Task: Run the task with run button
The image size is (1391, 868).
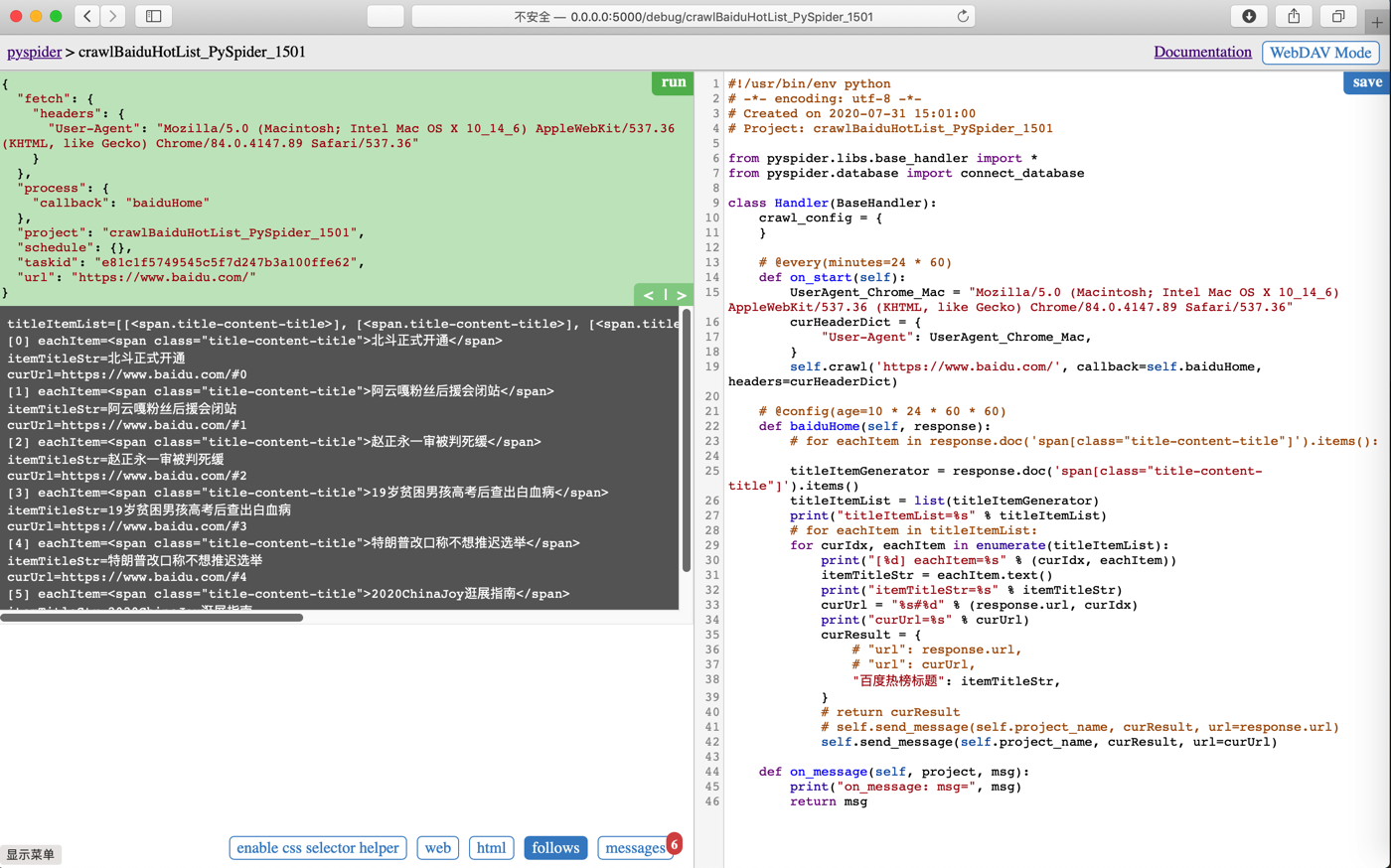Action: [673, 82]
